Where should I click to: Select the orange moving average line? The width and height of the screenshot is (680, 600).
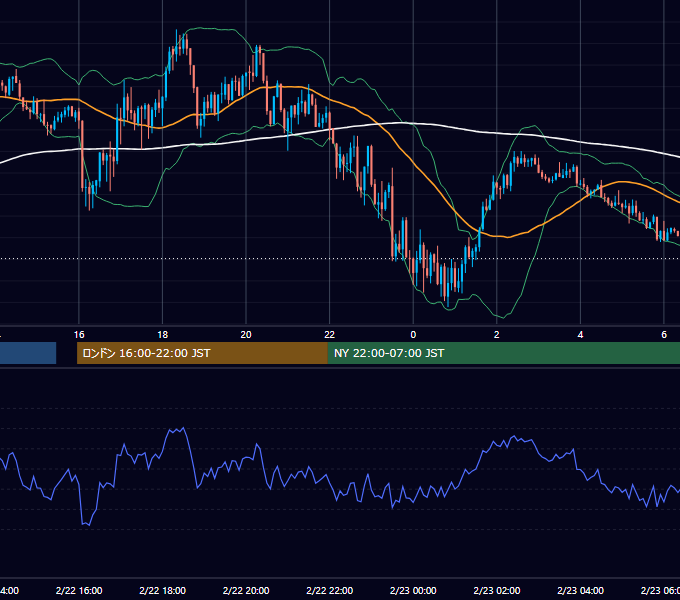click(416, 166)
